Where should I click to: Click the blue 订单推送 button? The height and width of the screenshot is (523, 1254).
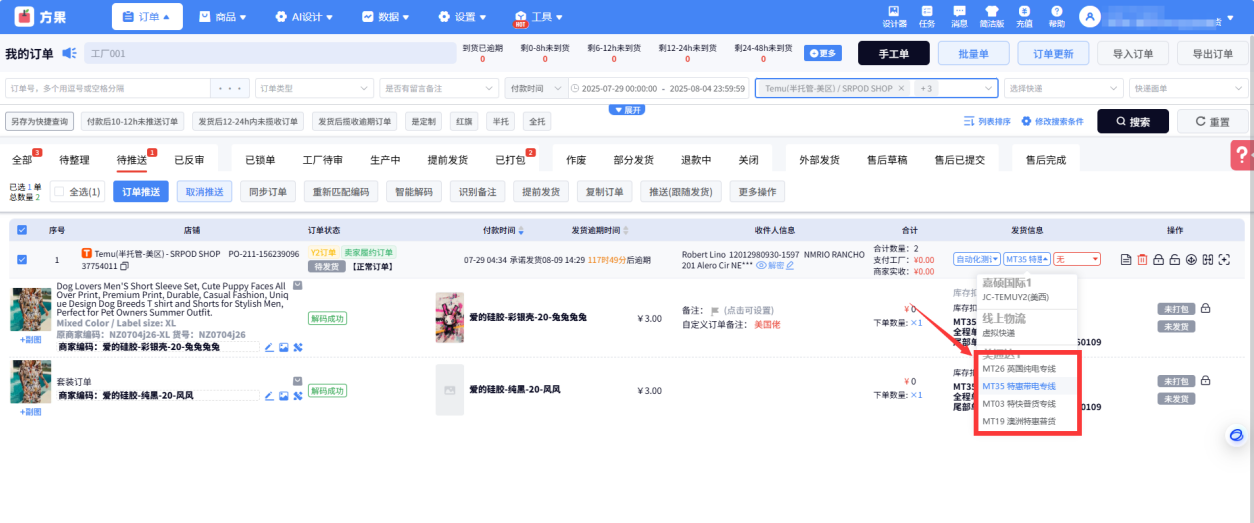pos(140,192)
